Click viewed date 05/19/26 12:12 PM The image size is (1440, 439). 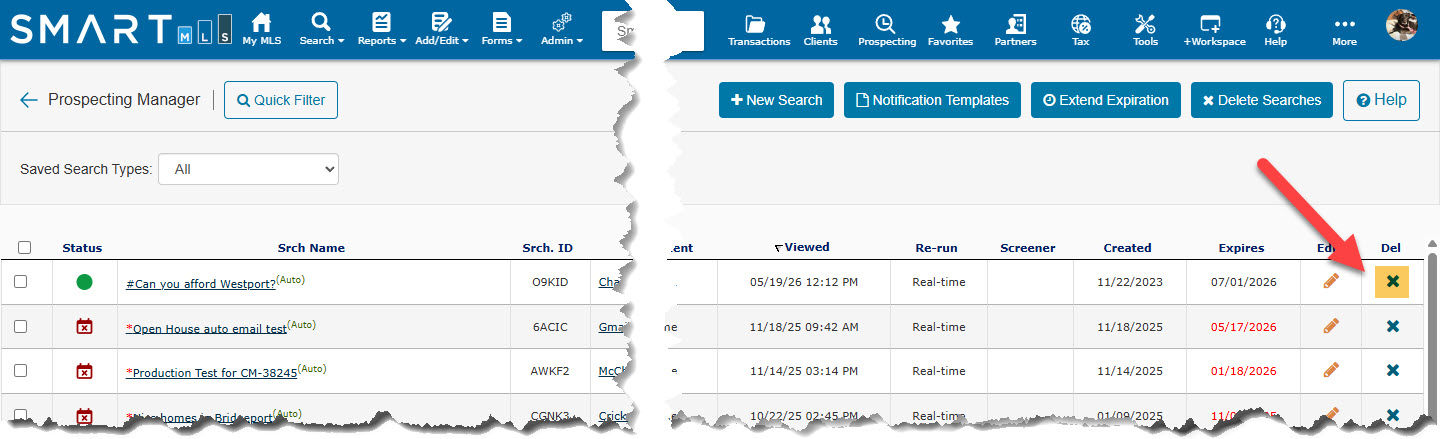point(803,282)
